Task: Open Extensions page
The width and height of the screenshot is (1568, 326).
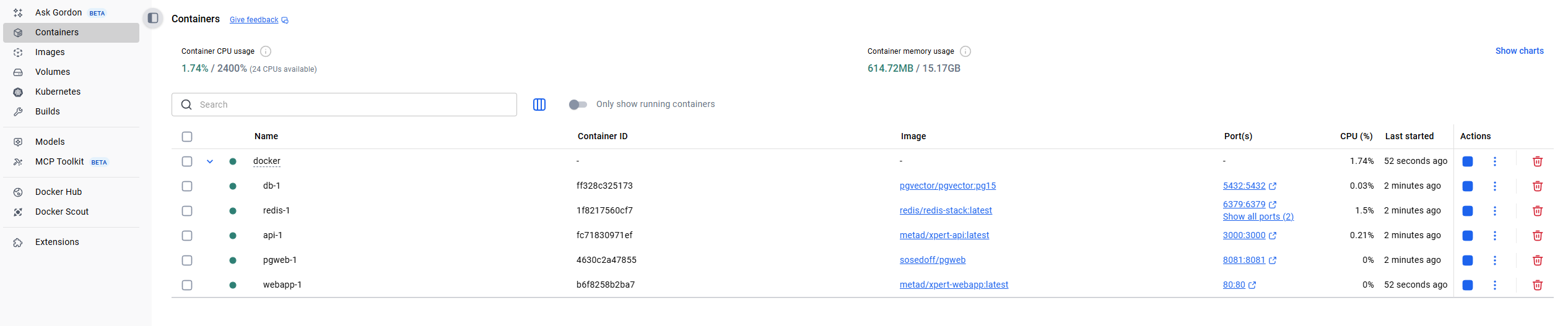Action: (71, 242)
